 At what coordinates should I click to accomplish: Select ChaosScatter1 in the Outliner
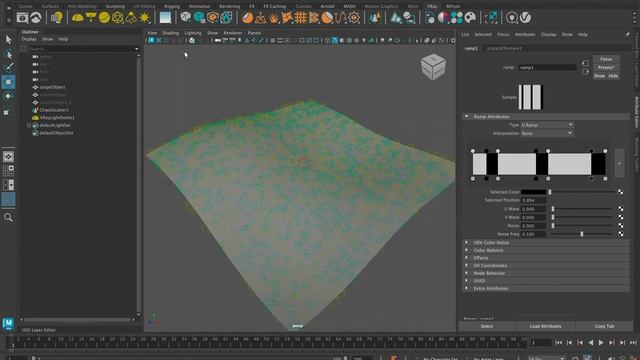coord(54,110)
